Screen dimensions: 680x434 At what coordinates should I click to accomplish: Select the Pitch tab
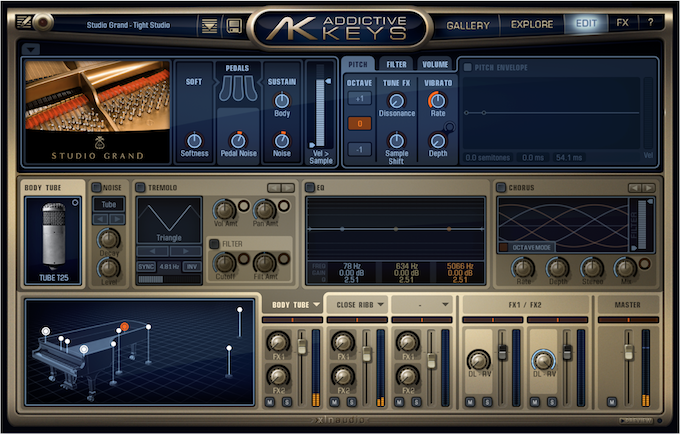coord(358,64)
